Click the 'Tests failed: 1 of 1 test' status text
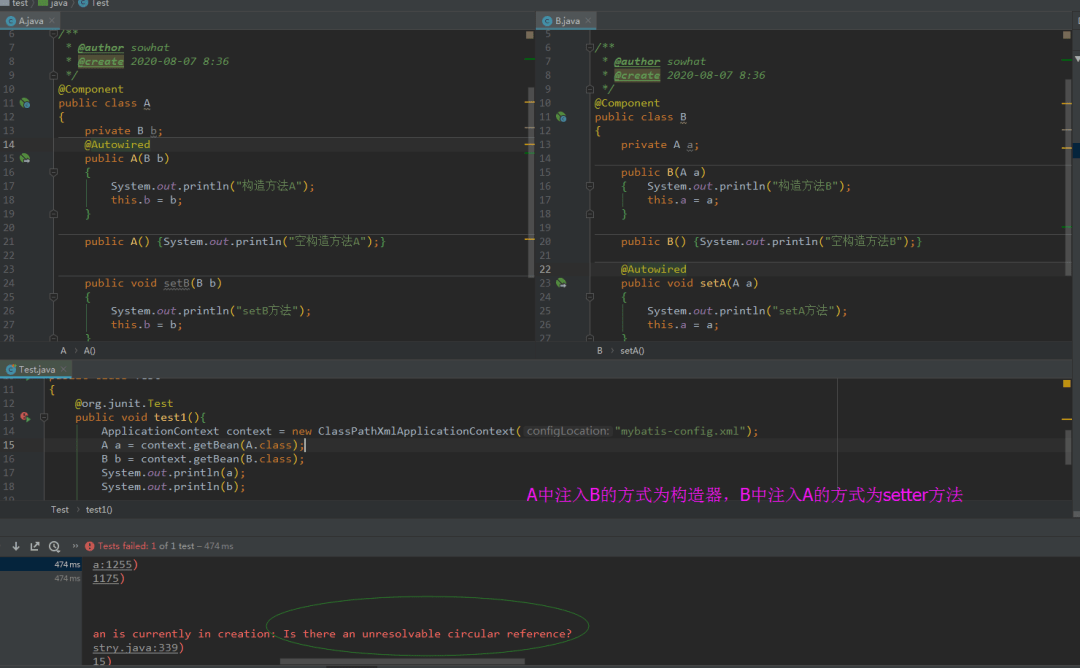This screenshot has height=668, width=1080. (145, 546)
